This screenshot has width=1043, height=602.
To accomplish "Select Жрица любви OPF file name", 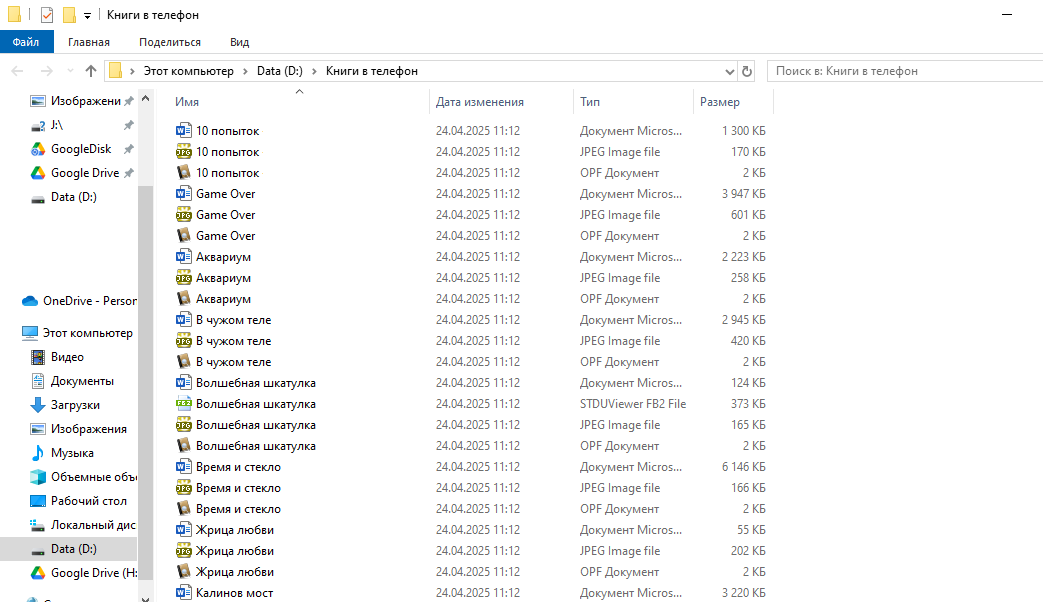I will click(x=235, y=572).
